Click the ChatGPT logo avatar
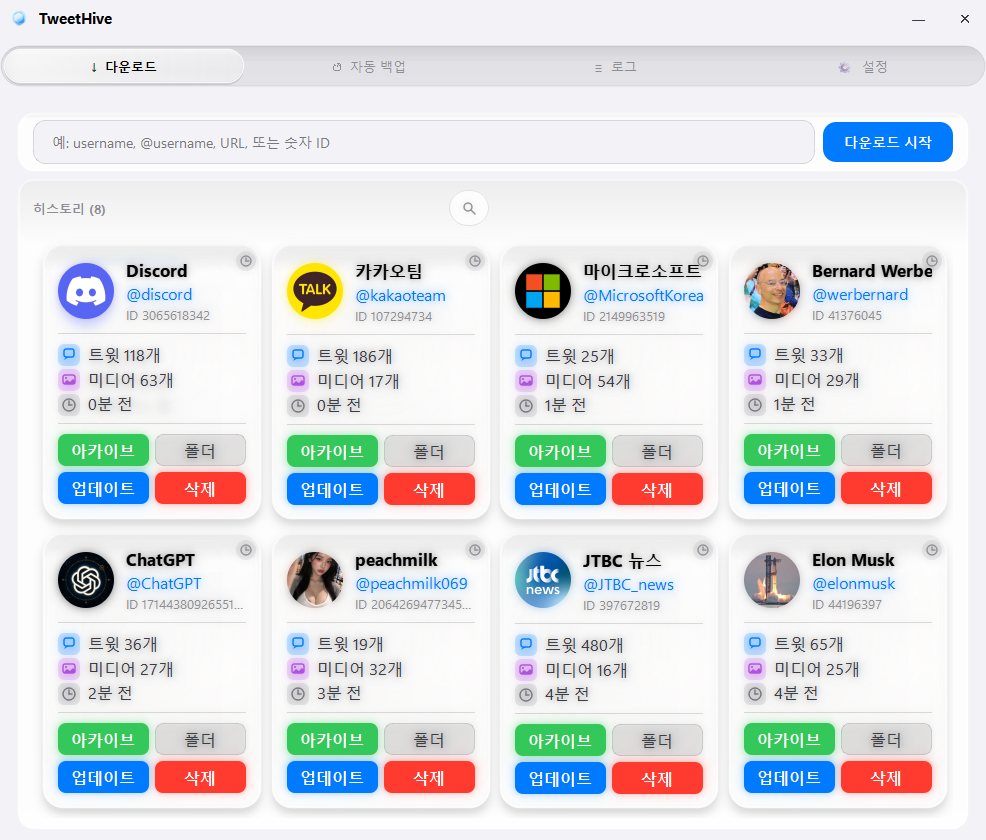 pyautogui.click(x=86, y=580)
